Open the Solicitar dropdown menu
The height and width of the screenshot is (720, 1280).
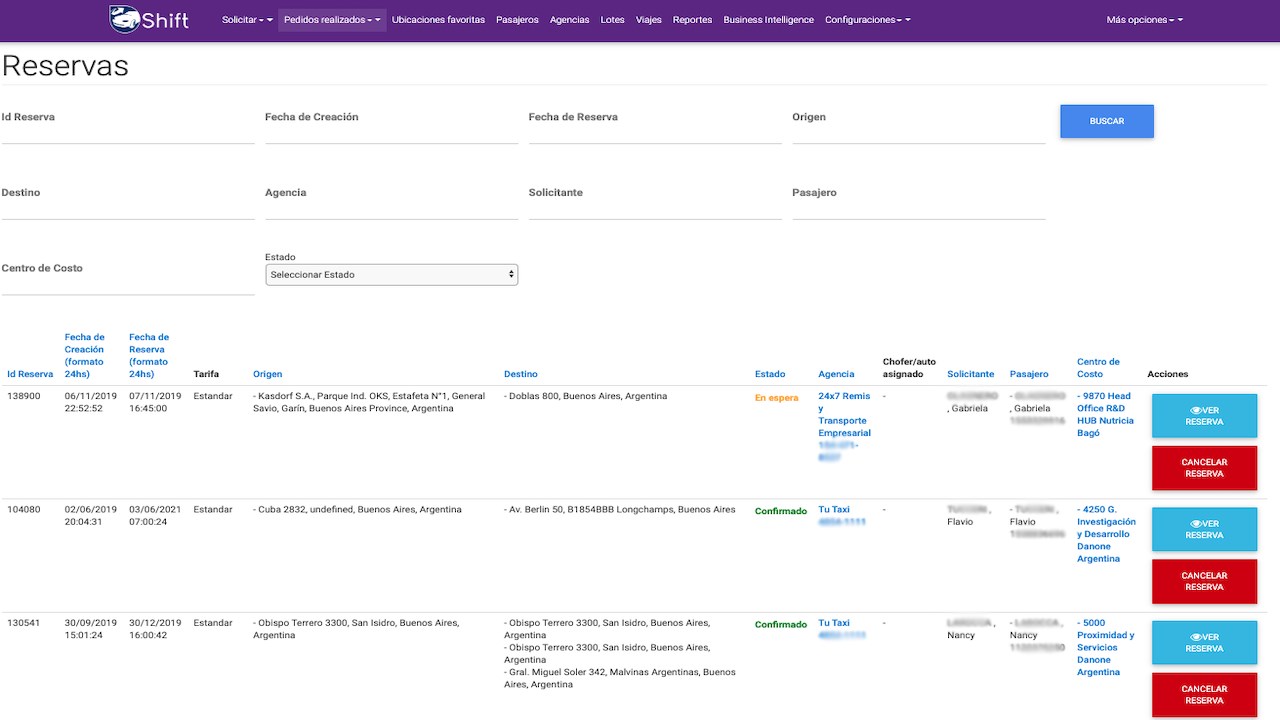click(247, 20)
